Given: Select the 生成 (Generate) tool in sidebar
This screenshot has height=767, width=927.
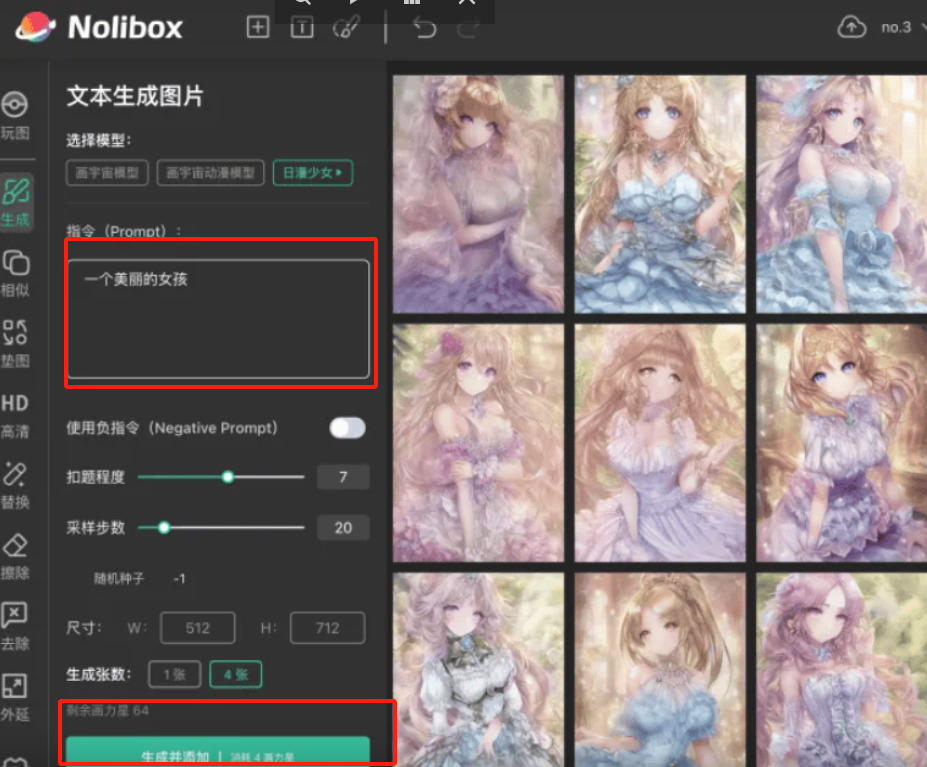Looking at the screenshot, I should click(x=15, y=198).
